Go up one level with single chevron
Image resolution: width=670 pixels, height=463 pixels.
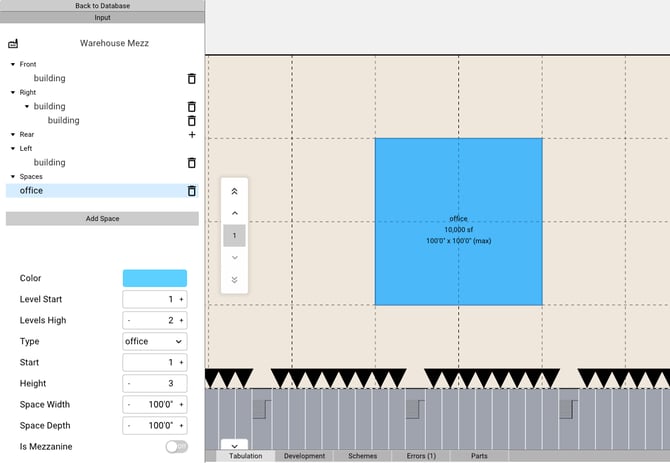[234, 212]
